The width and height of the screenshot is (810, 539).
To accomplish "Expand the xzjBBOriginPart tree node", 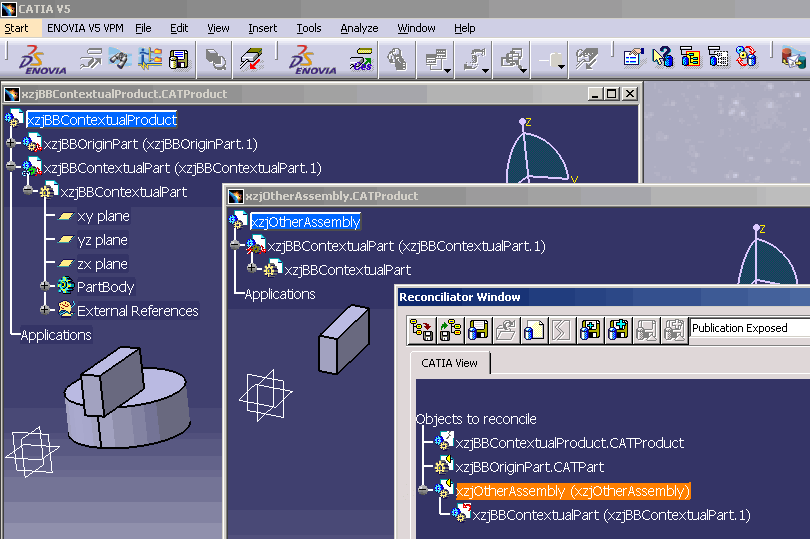I will pyautogui.click(x=12, y=144).
